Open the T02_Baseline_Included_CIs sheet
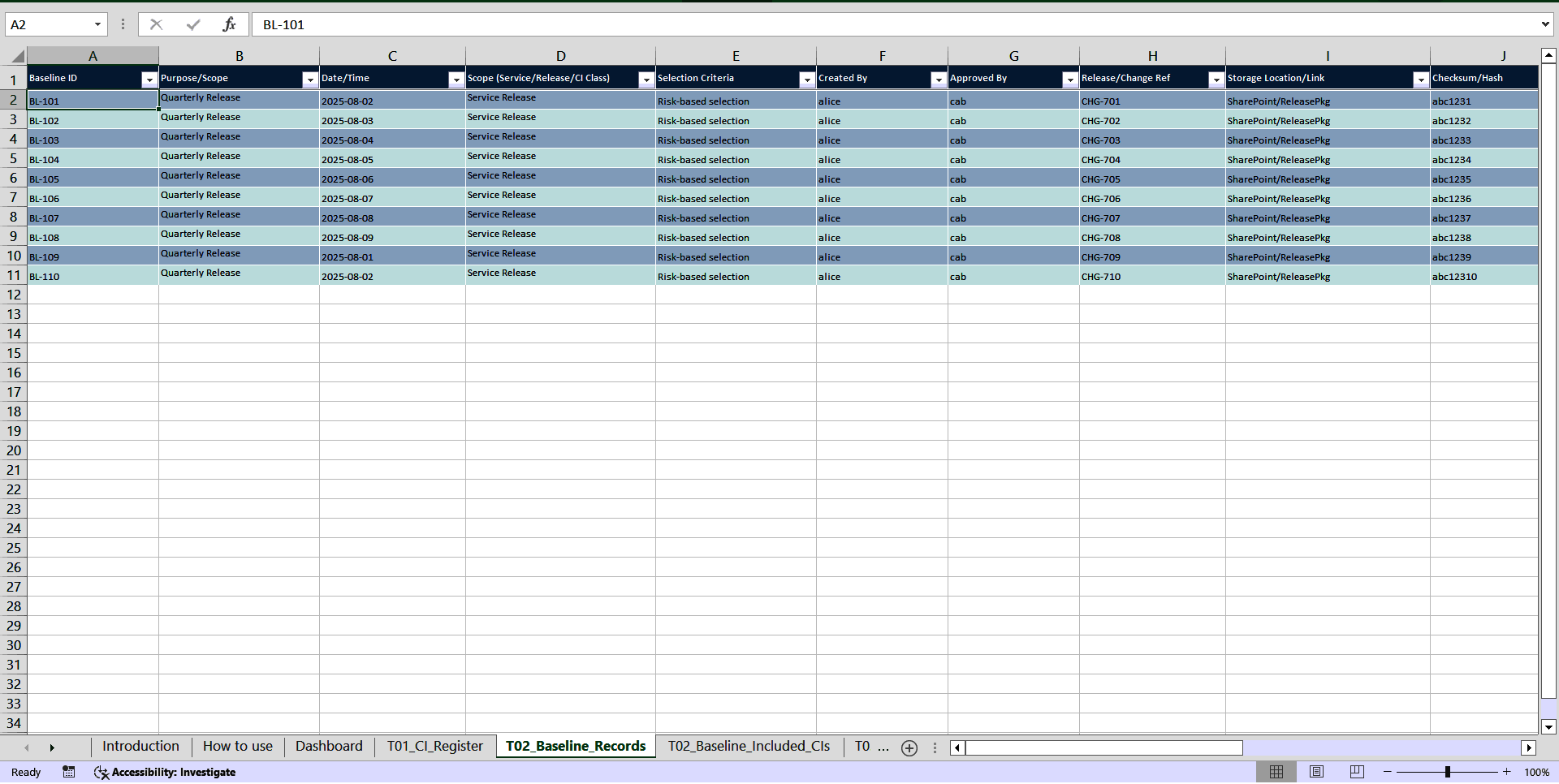This screenshot has height=784, width=1559. [749, 747]
